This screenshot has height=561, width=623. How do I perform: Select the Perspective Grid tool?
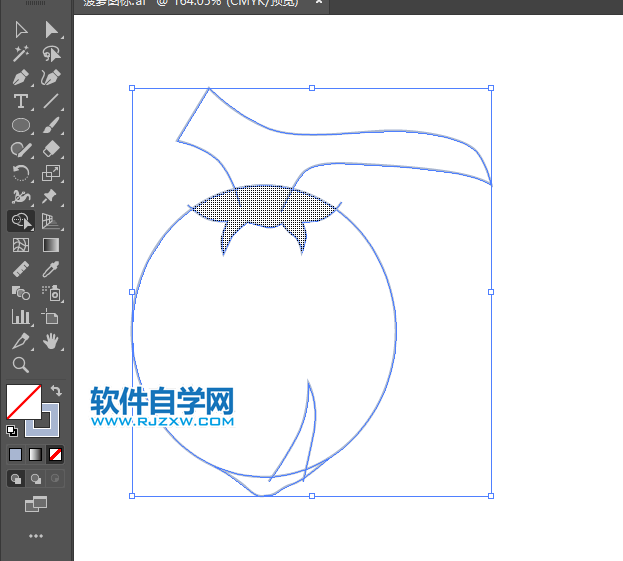51,221
